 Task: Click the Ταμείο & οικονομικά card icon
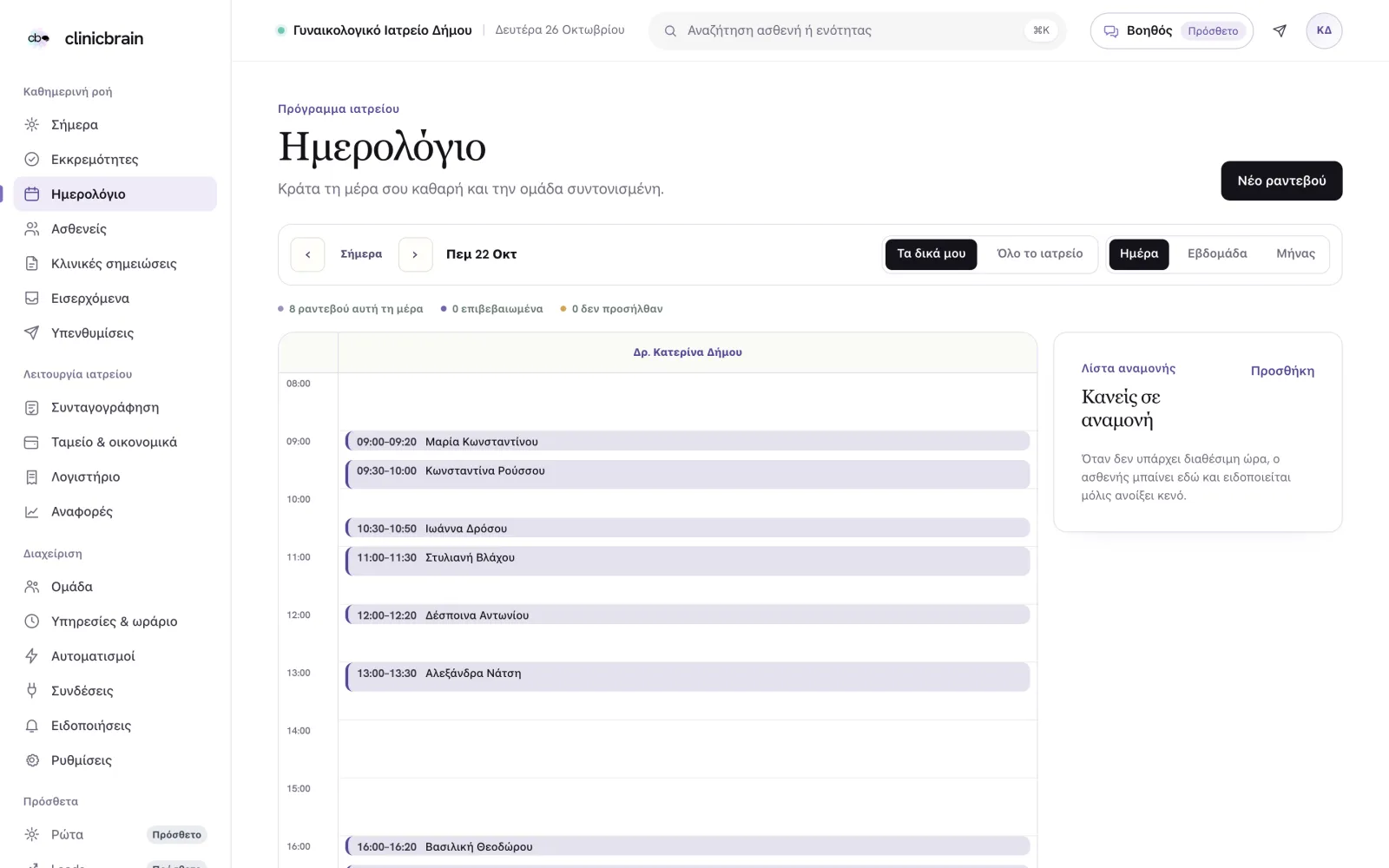click(x=32, y=442)
